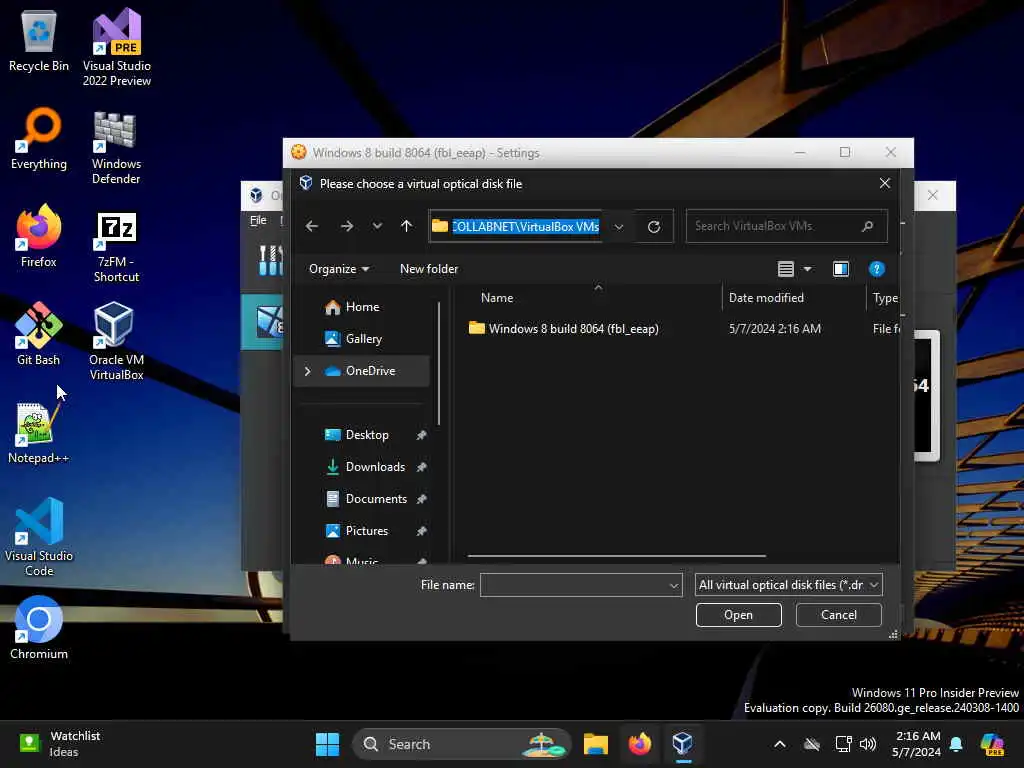This screenshot has width=1024, height=768.
Task: Open the file dialog help button
Action: [876, 269]
